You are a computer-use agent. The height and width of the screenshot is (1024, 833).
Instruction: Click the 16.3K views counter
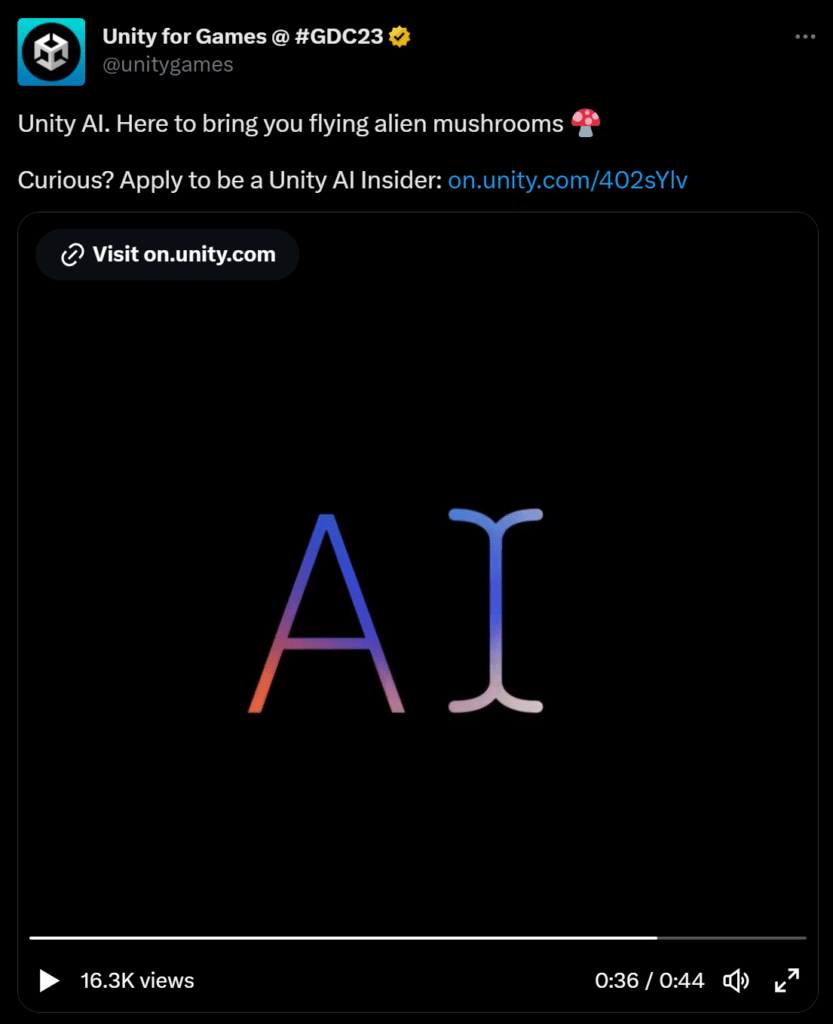(137, 980)
